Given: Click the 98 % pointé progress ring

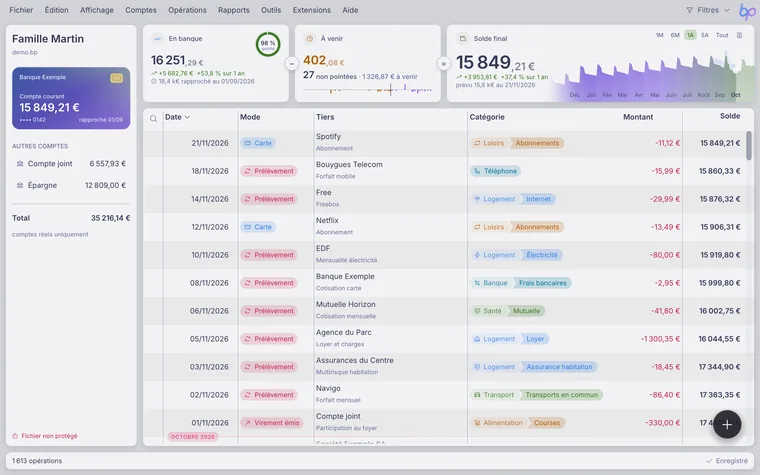Looking at the screenshot, I should click(268, 45).
